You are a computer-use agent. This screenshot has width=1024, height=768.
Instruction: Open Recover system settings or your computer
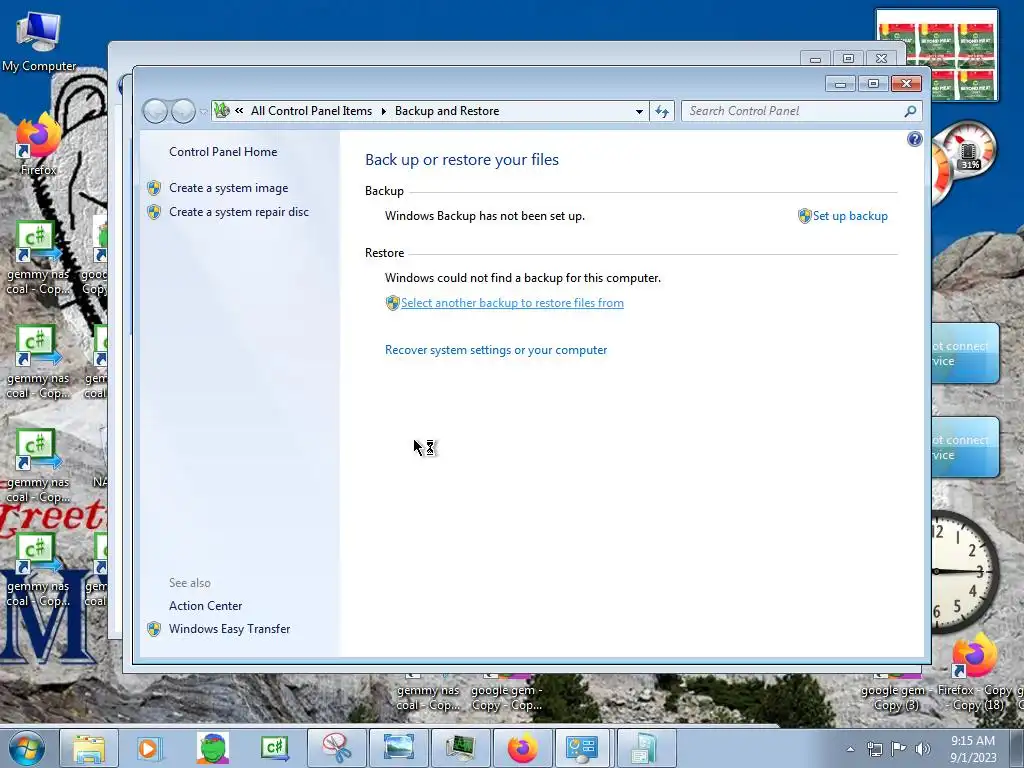(x=496, y=350)
